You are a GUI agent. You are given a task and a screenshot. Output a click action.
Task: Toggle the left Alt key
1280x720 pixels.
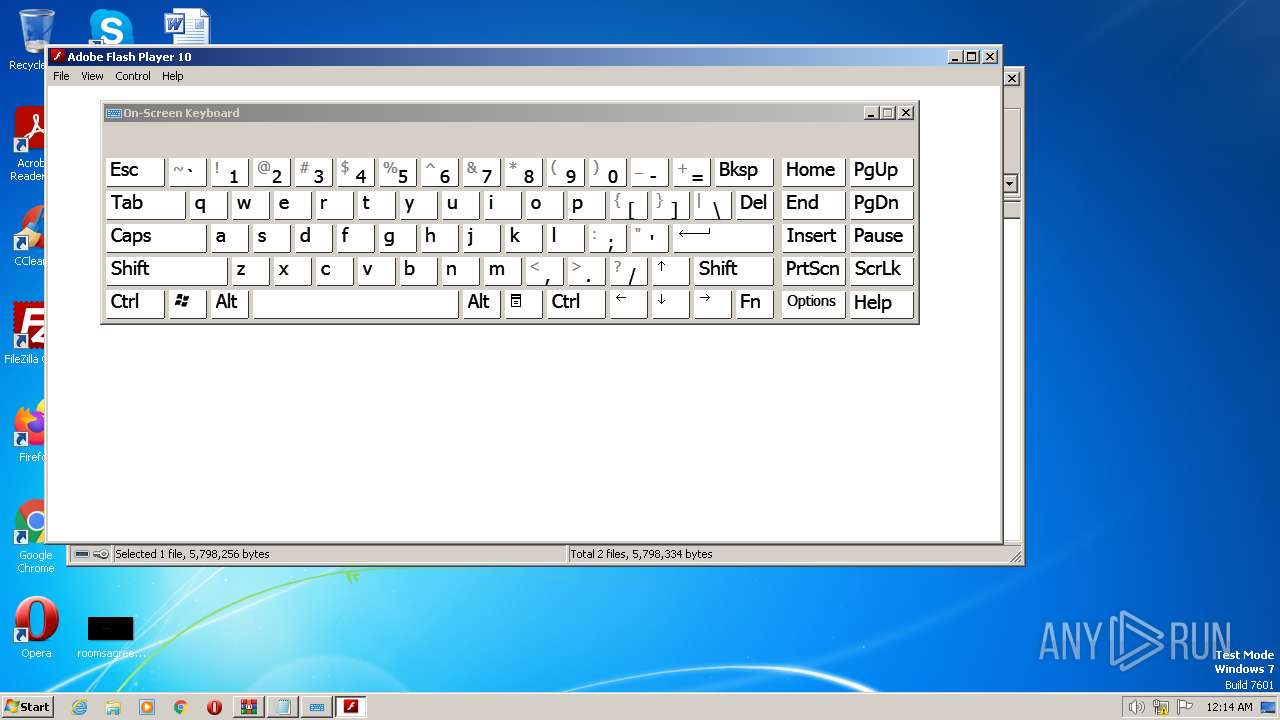(229, 303)
